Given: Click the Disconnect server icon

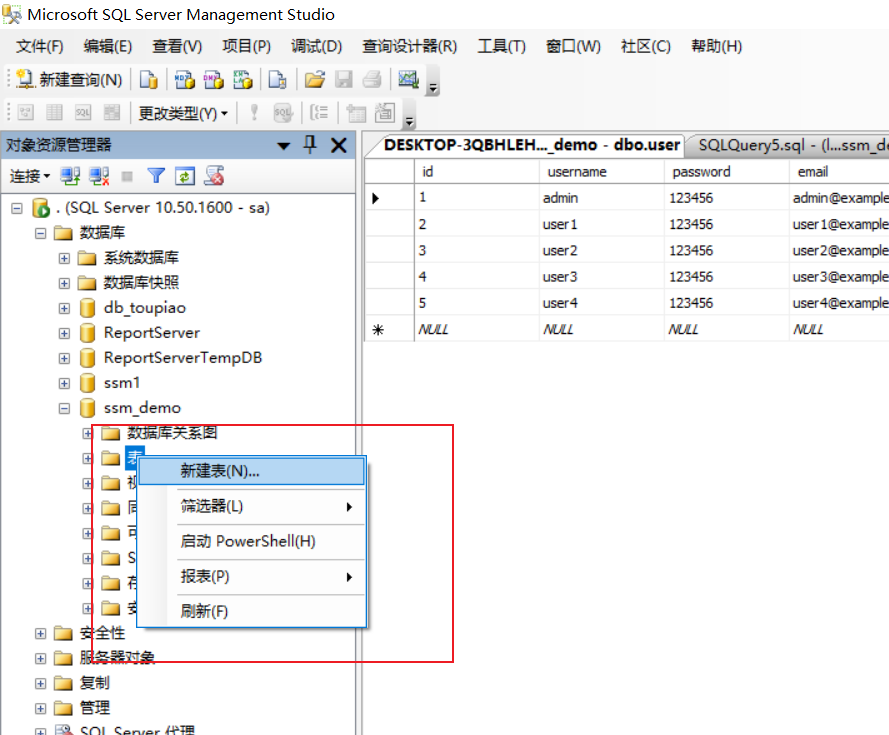Looking at the screenshot, I should (99, 176).
